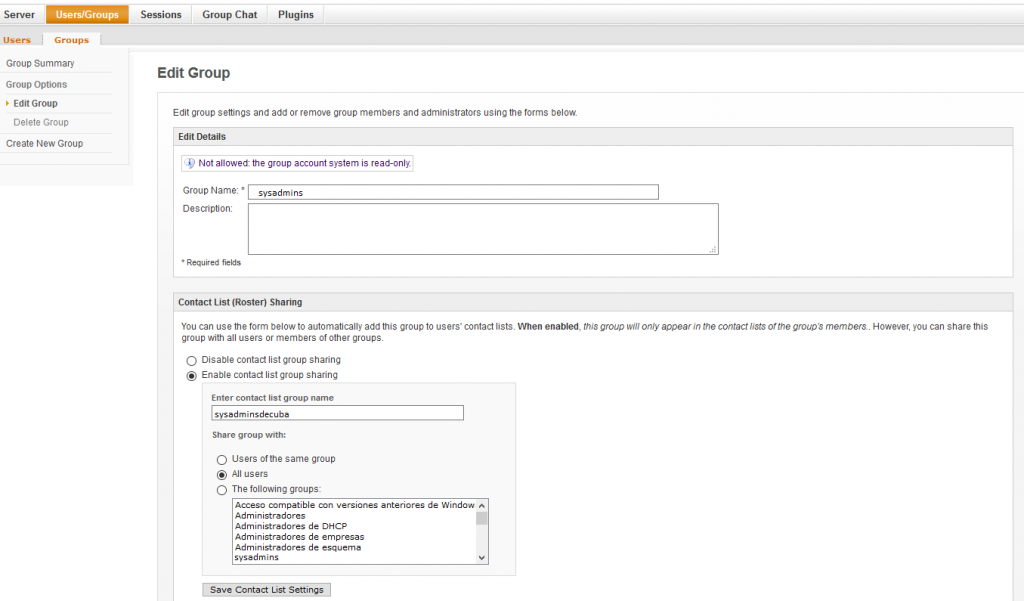Select sysadmins in the groups list
Image resolution: width=1024 pixels, height=601 pixels.
(x=355, y=557)
